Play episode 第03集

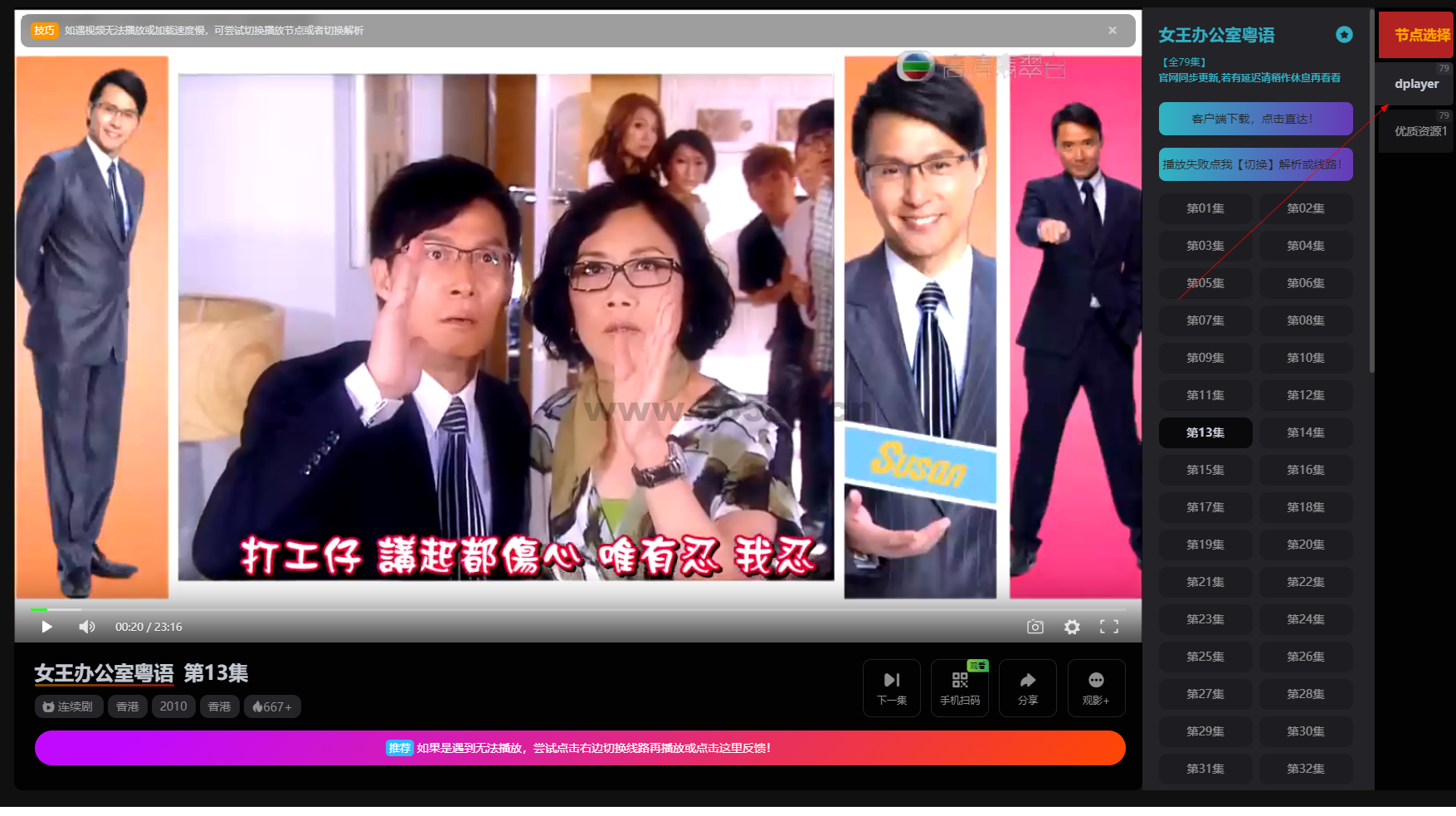1205,246
